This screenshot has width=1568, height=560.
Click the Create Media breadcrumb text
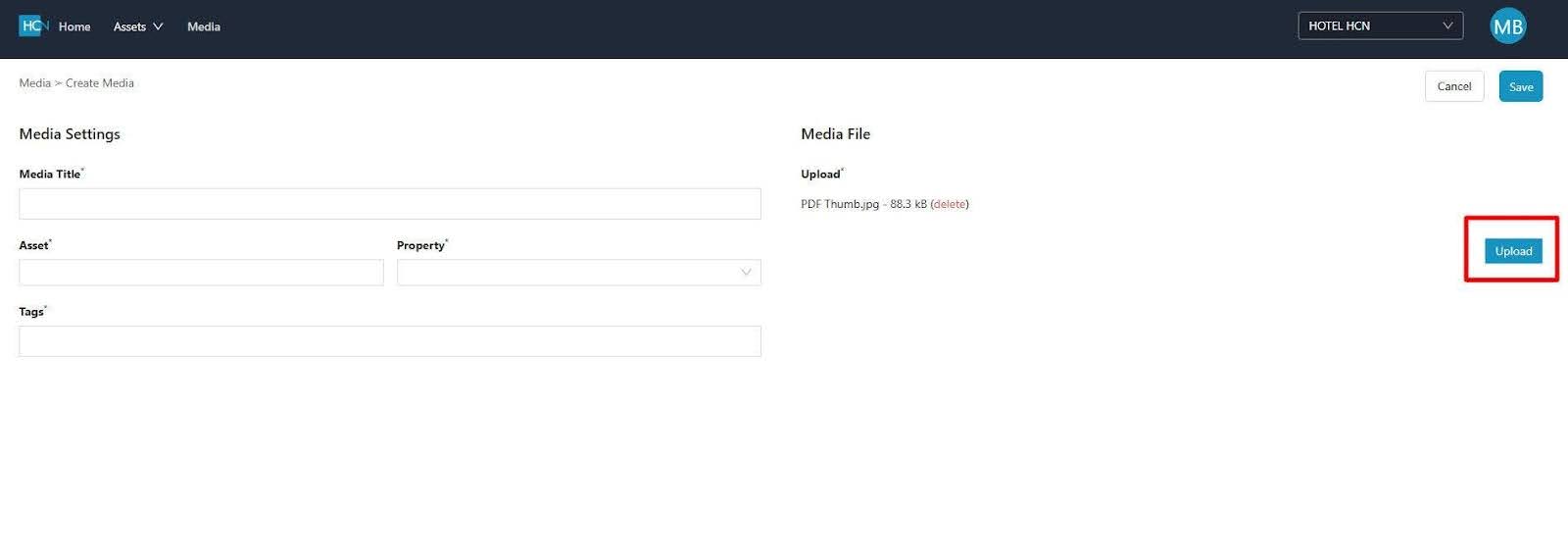[x=100, y=83]
